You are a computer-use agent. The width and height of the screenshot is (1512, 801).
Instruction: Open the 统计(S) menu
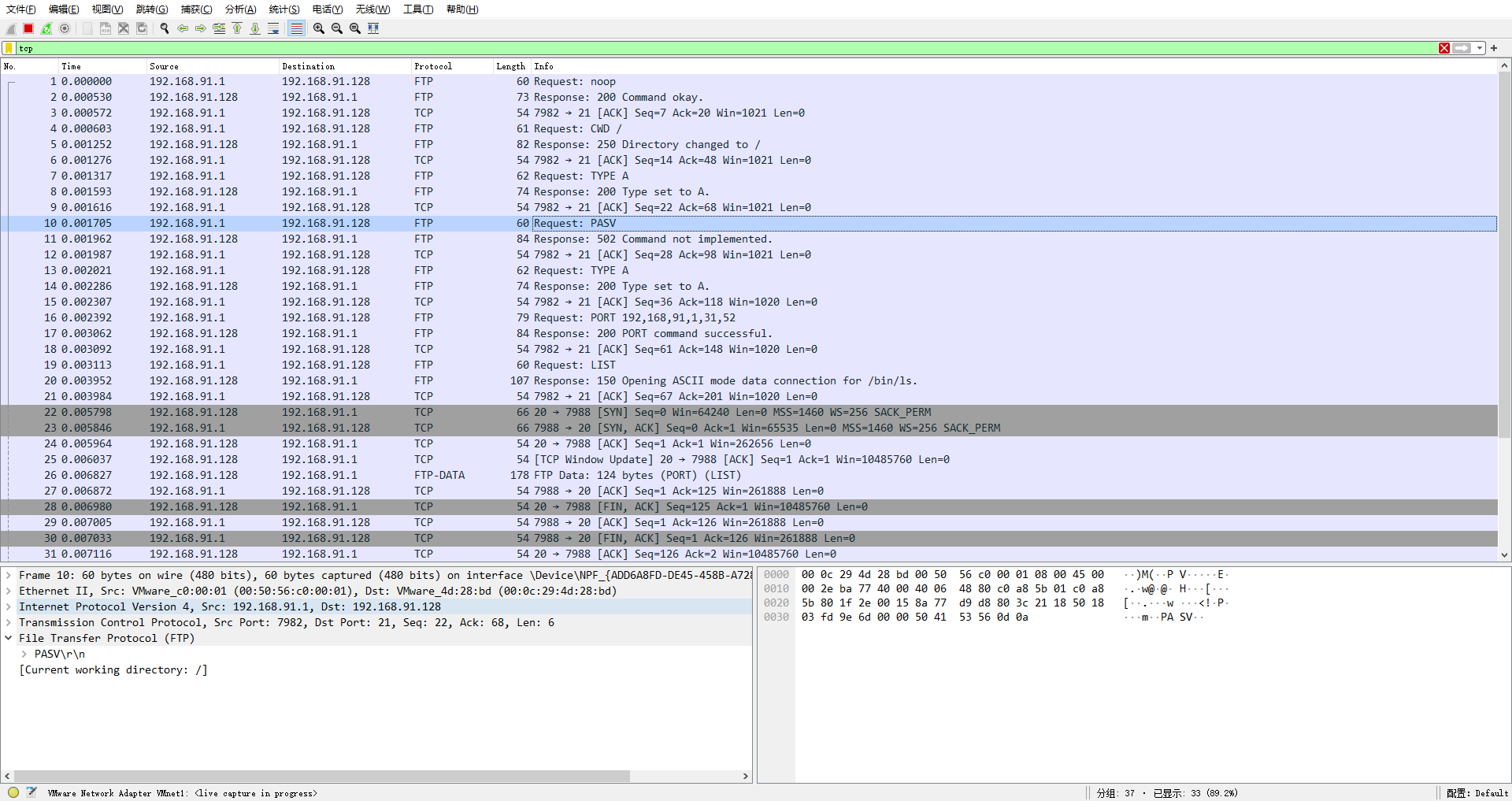coord(284,9)
